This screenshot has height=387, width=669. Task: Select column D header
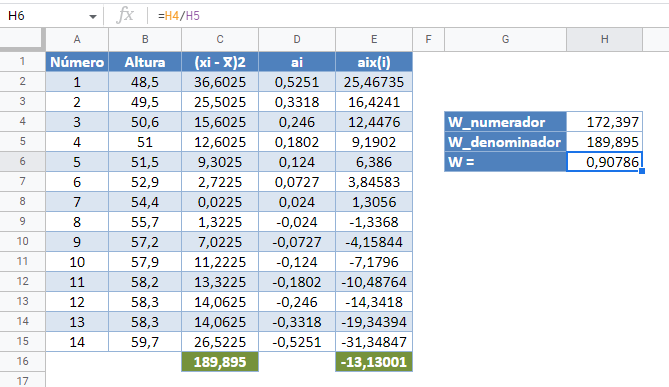click(297, 40)
